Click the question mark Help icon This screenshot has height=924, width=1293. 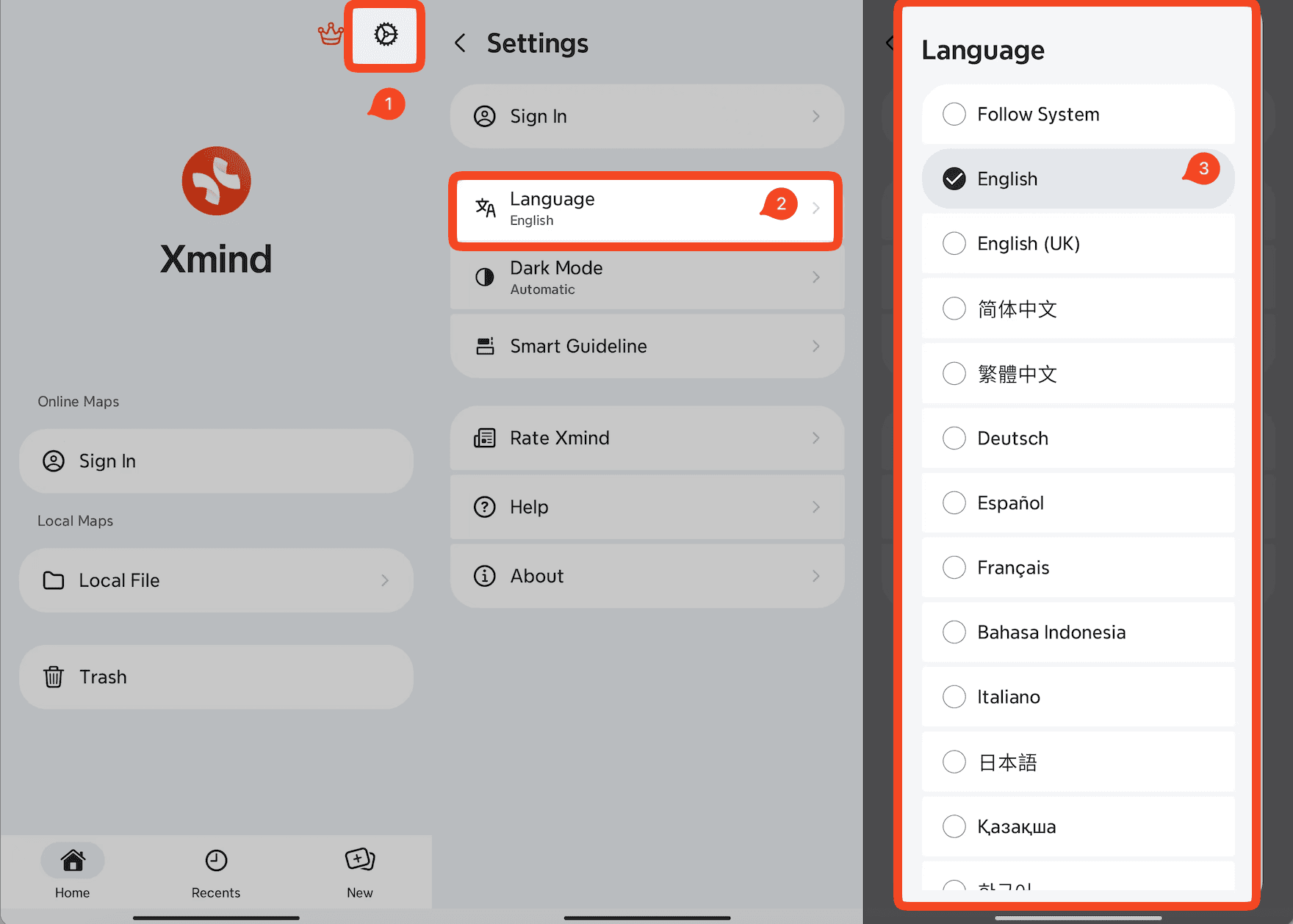click(x=485, y=507)
